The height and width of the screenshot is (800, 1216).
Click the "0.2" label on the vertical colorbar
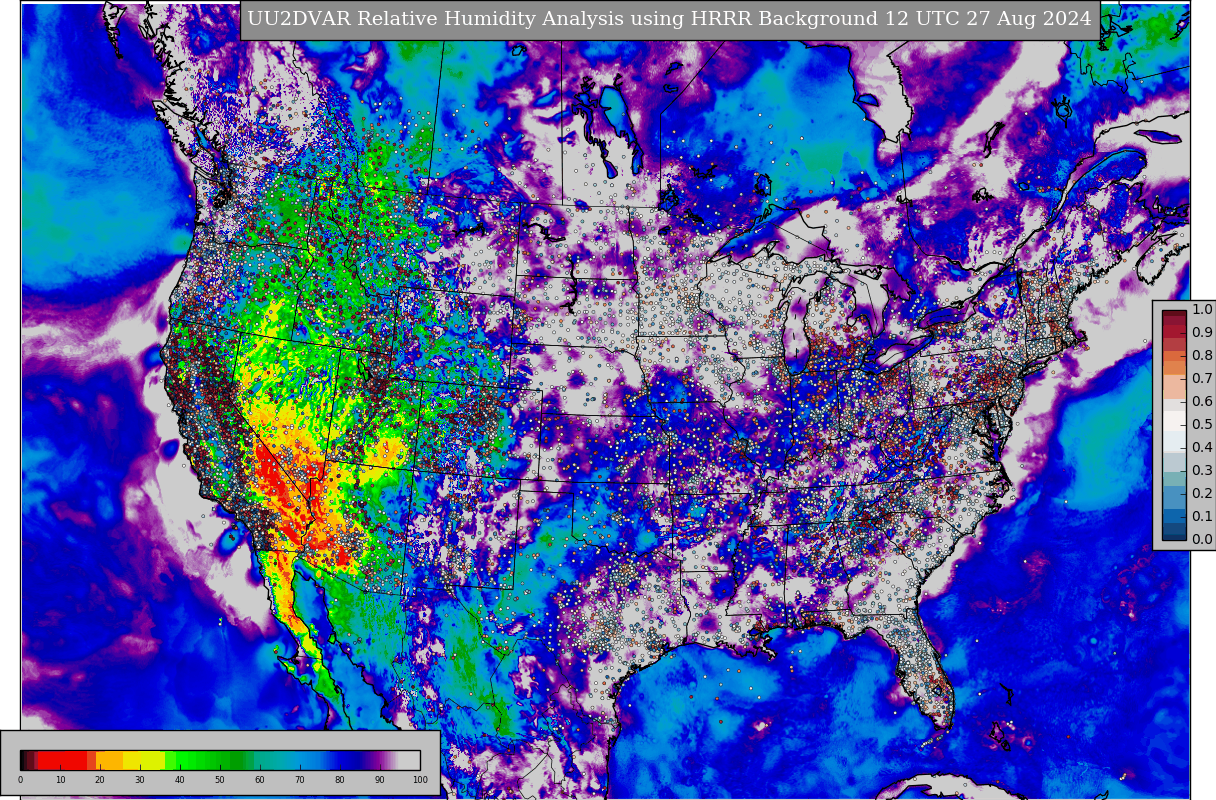click(x=1202, y=494)
